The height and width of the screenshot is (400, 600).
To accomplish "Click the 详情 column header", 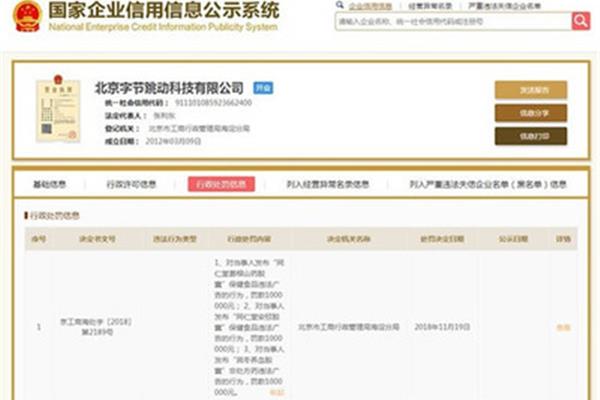I will point(563,239).
